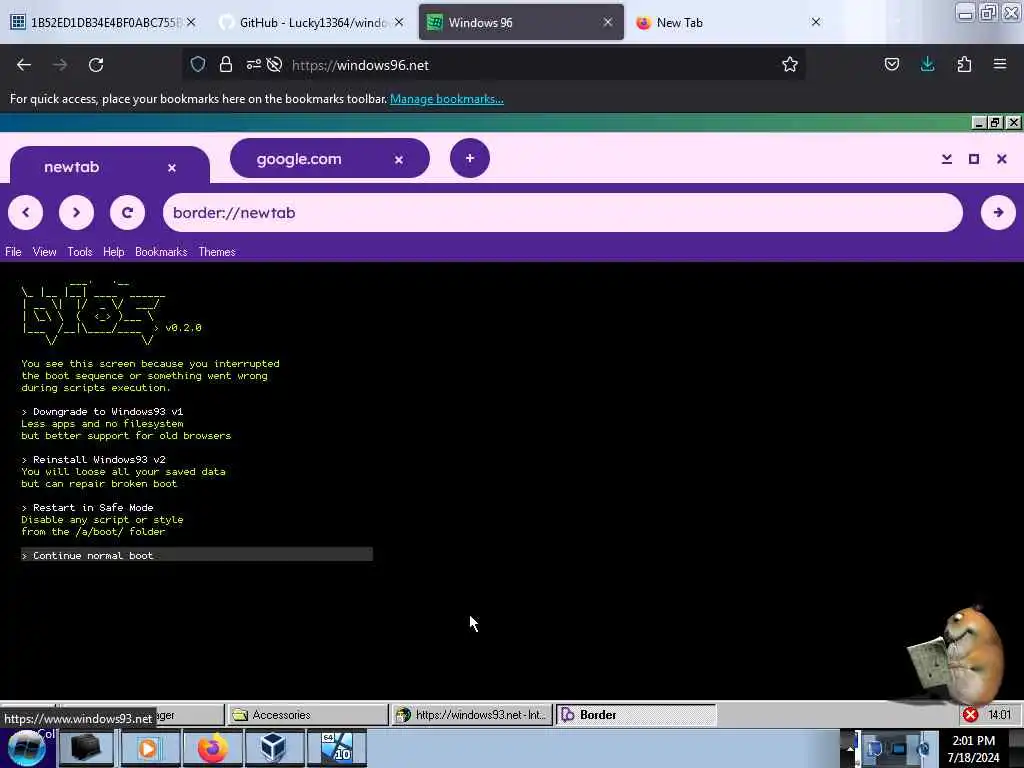The height and width of the screenshot is (768, 1024).
Task: Select the google.com tab in Border
Action: pyautogui.click(x=330, y=159)
